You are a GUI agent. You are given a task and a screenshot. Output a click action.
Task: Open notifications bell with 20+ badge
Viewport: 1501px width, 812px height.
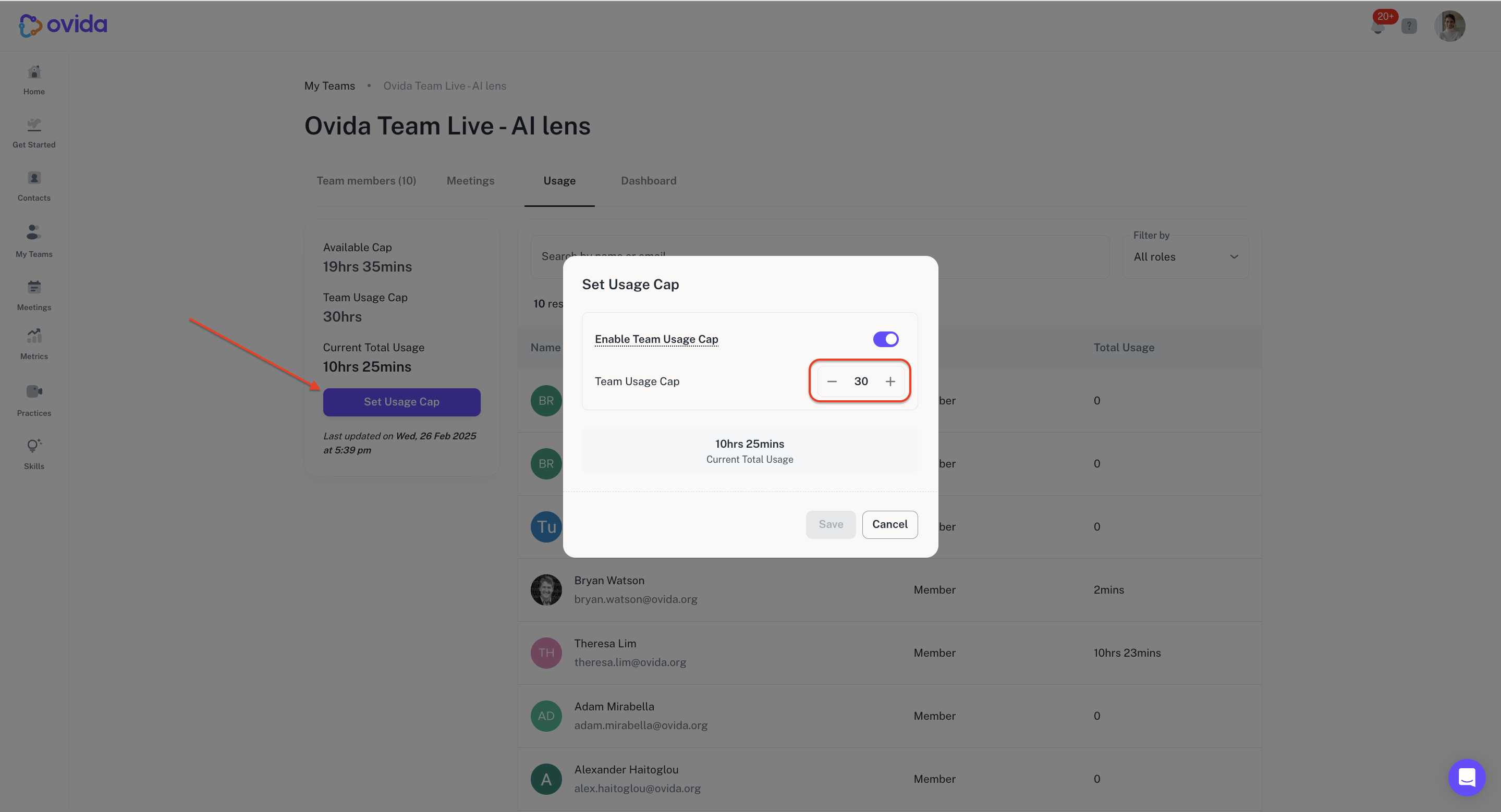coord(1378,26)
